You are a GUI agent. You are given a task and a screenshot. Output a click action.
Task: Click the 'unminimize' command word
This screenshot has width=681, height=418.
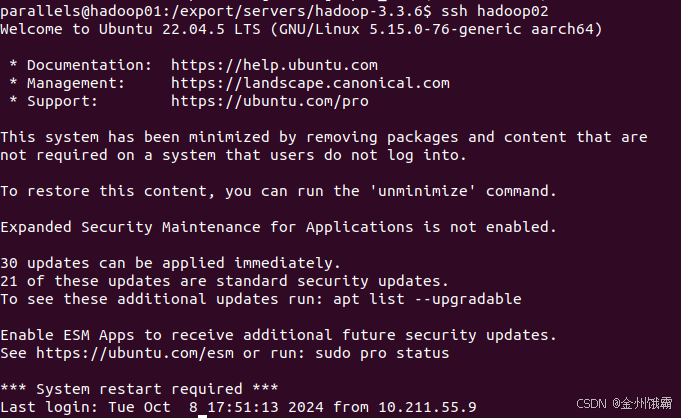pyautogui.click(x=423, y=191)
